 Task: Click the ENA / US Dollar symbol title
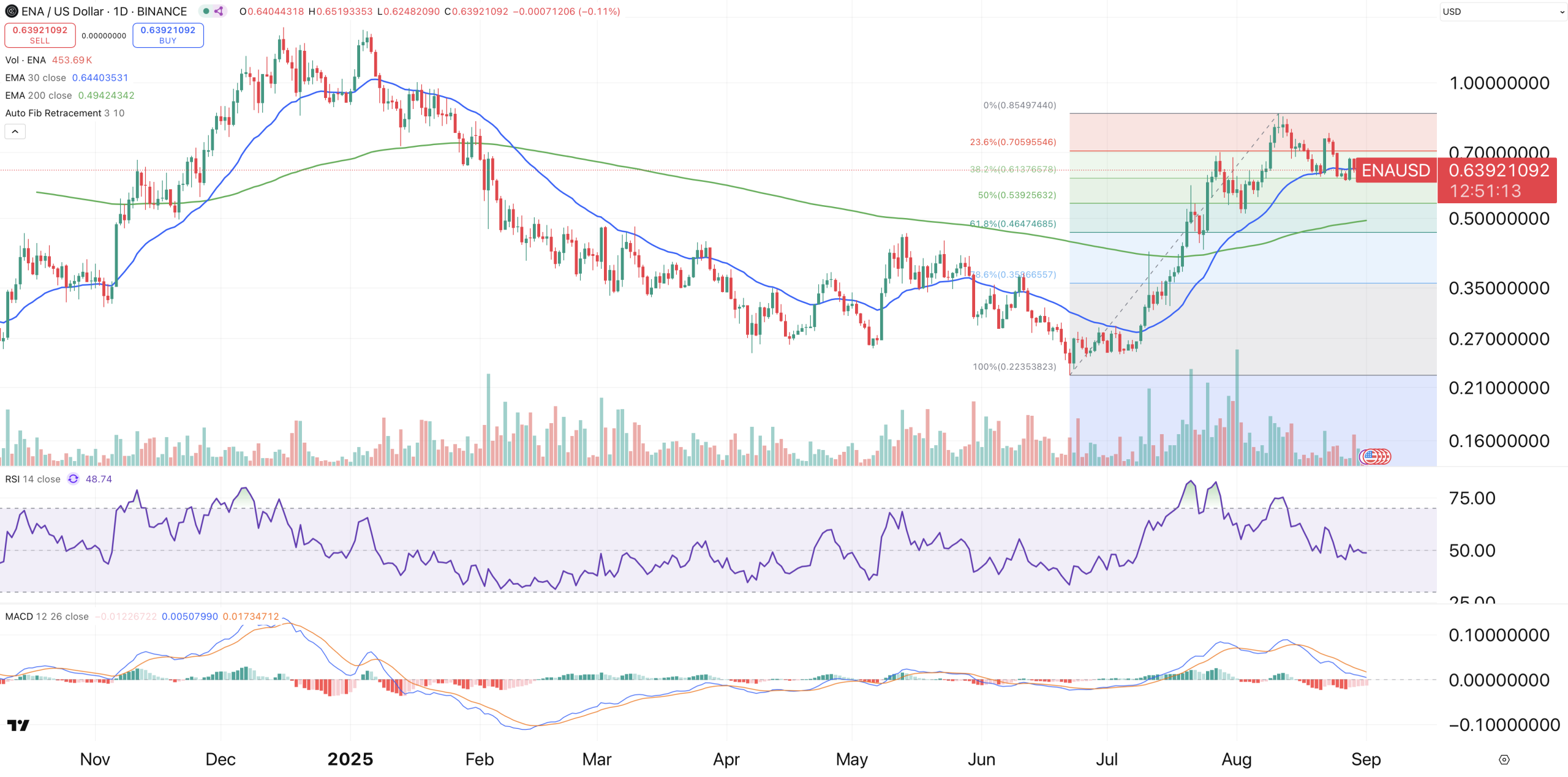[x=104, y=11]
